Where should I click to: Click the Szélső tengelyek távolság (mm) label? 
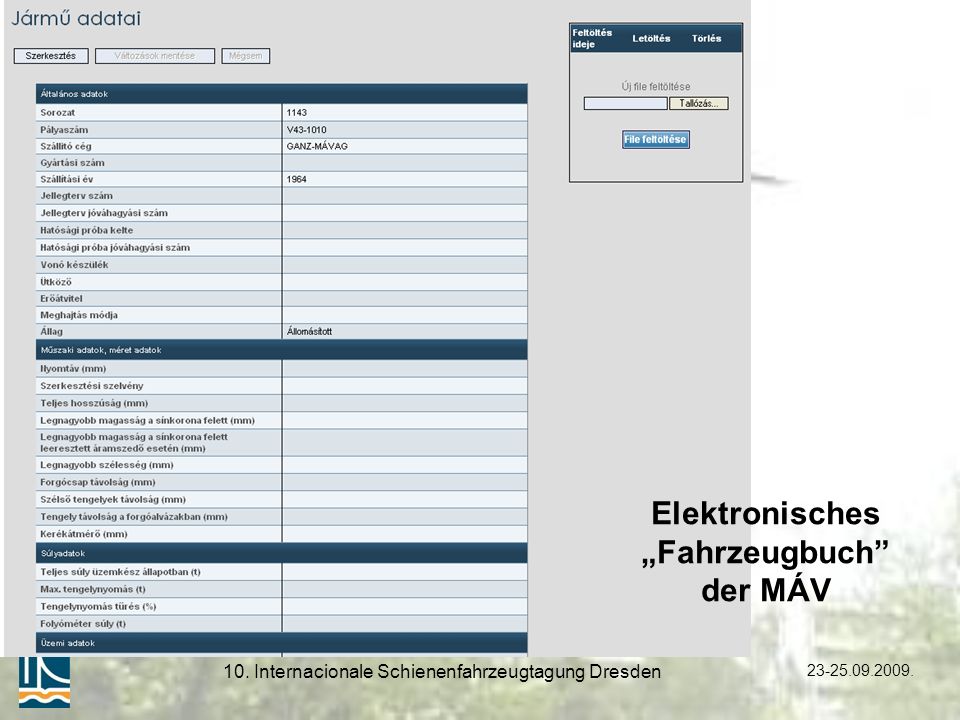pyautogui.click(x=113, y=500)
